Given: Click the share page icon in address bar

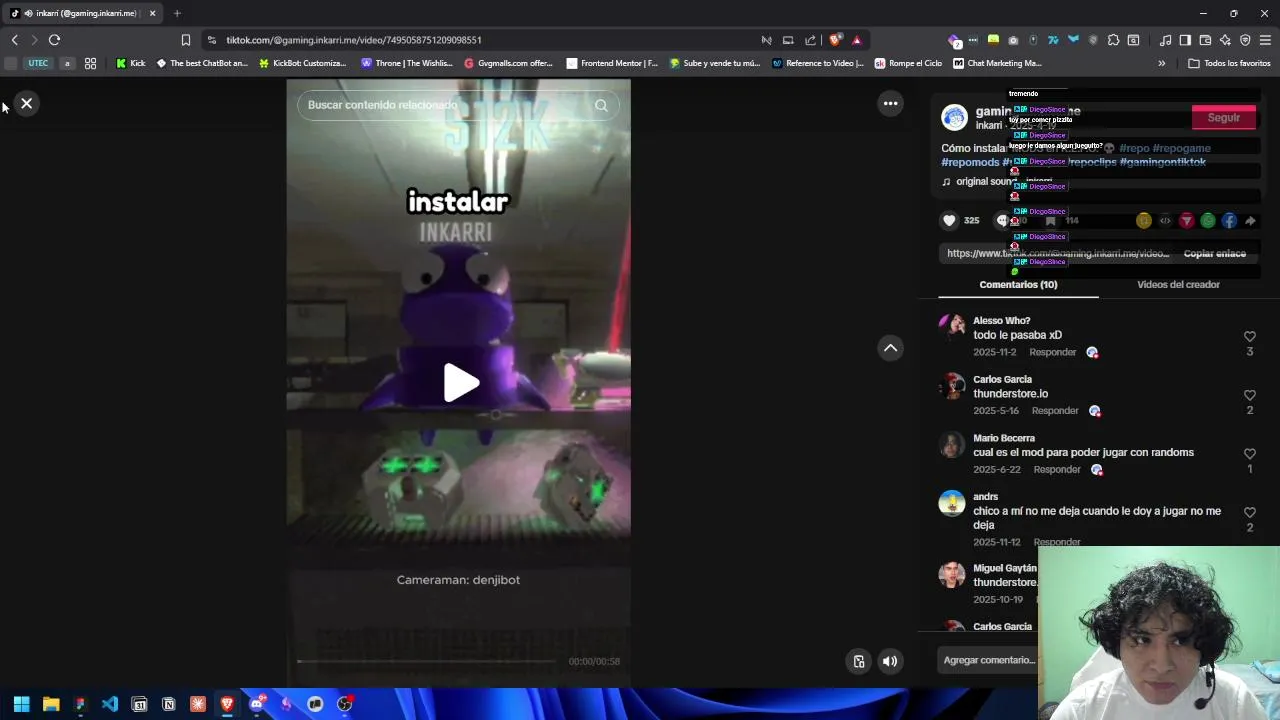Looking at the screenshot, I should coord(810,40).
